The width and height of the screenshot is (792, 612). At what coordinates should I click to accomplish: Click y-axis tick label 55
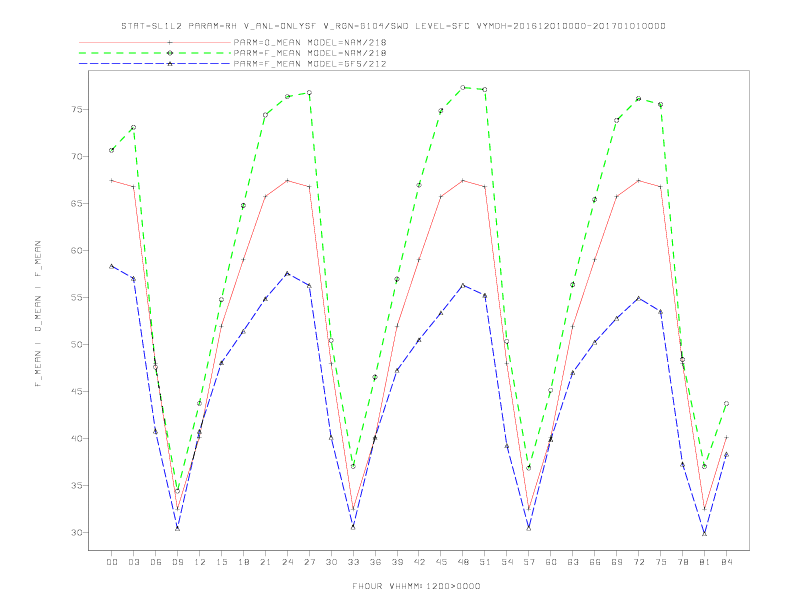coord(77,297)
